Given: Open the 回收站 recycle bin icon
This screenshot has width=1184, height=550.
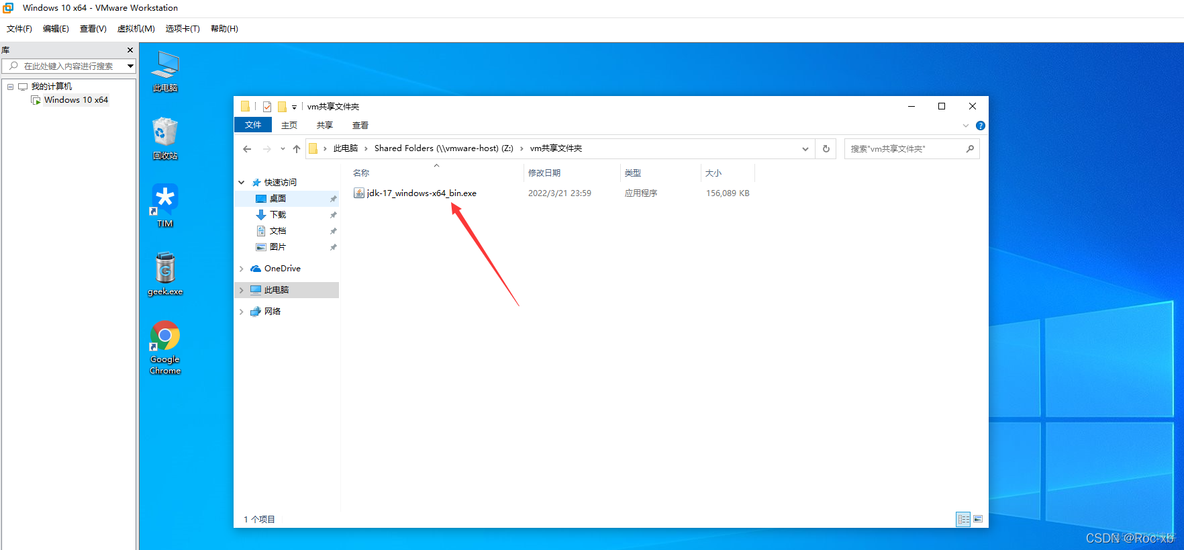Looking at the screenshot, I should [165, 138].
